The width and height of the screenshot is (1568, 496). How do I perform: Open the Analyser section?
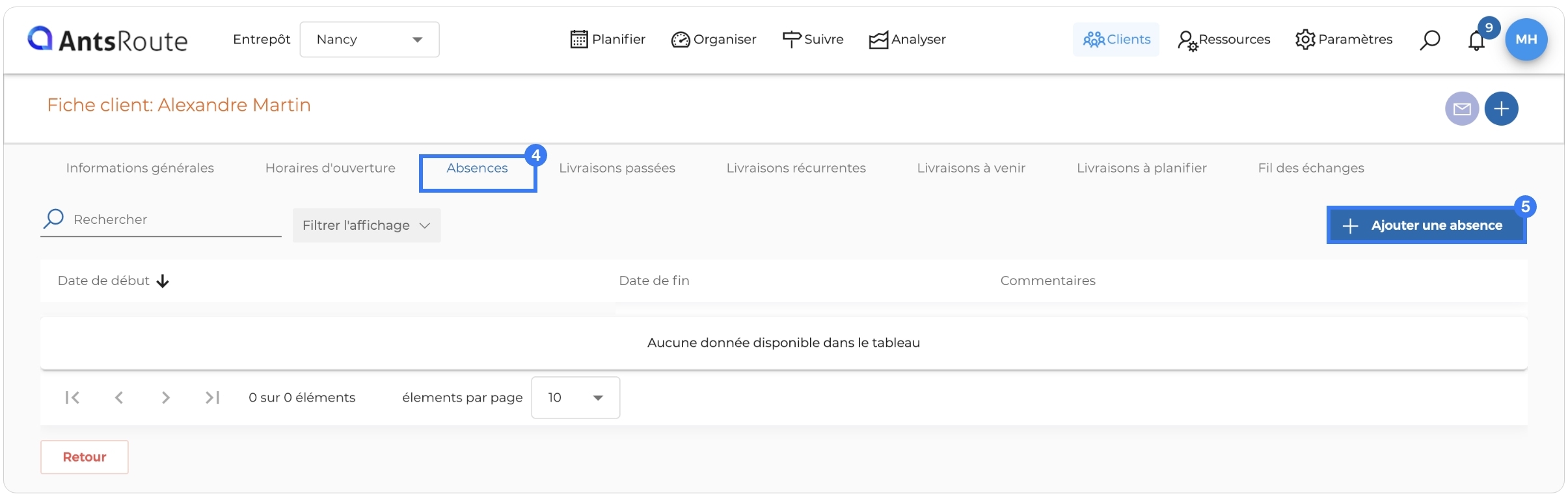[x=908, y=40]
